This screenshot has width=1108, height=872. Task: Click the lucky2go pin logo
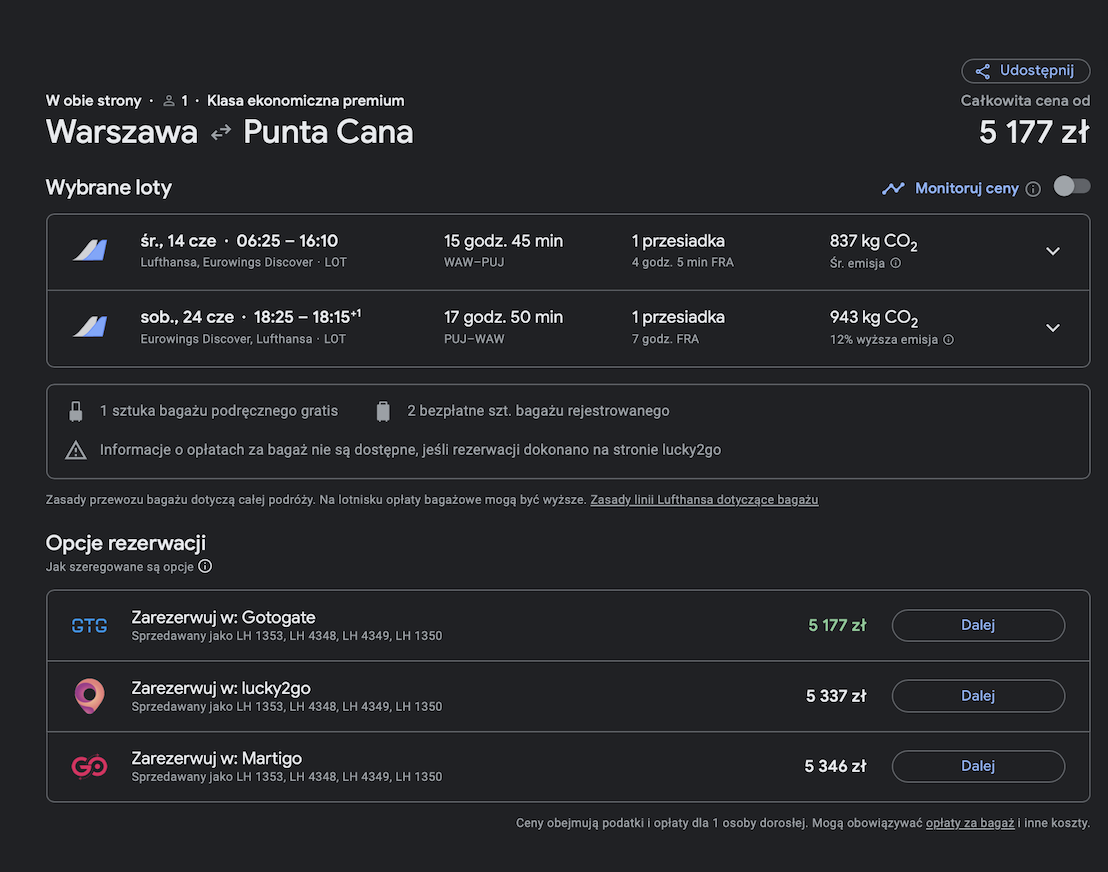click(x=90, y=695)
